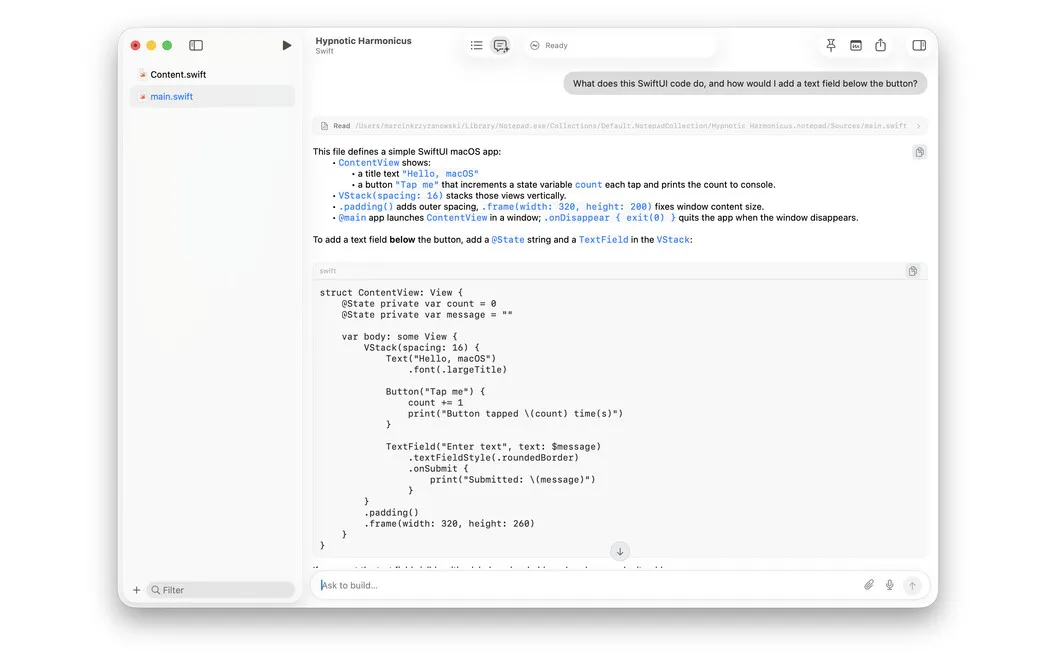Click the user question message bubble
The image size is (1056, 660).
[x=745, y=84]
